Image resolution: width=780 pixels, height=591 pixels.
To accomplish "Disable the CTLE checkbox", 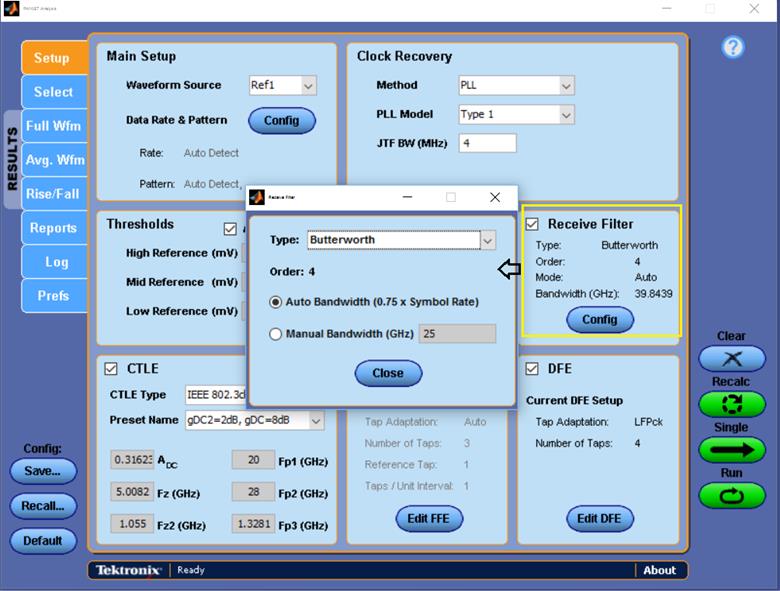I will [x=111, y=369].
